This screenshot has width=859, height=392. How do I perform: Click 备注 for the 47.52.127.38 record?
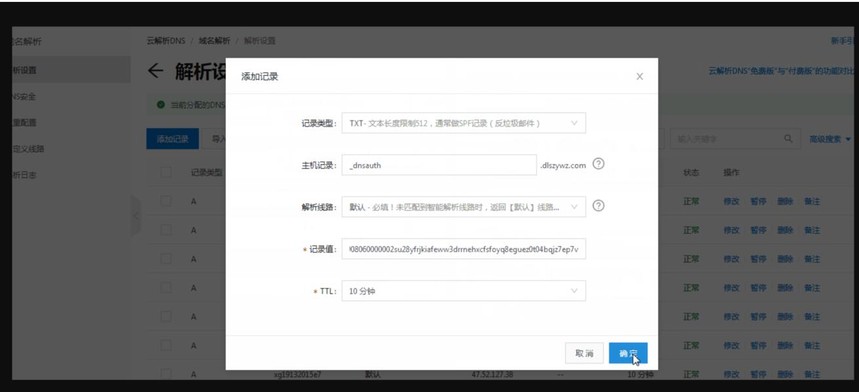(812, 374)
